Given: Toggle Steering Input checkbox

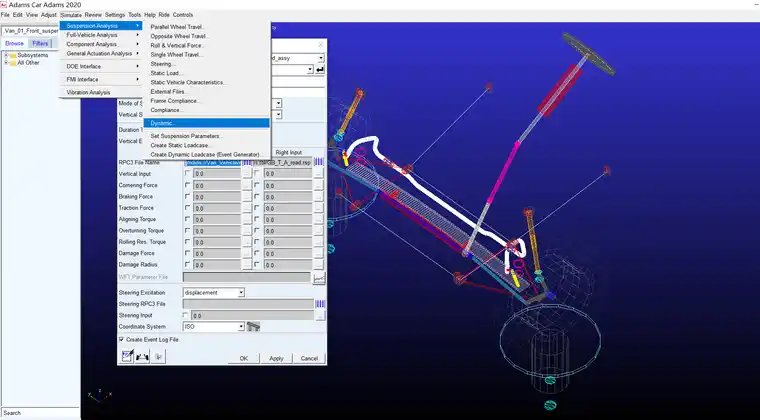Looking at the screenshot, I should point(186,315).
